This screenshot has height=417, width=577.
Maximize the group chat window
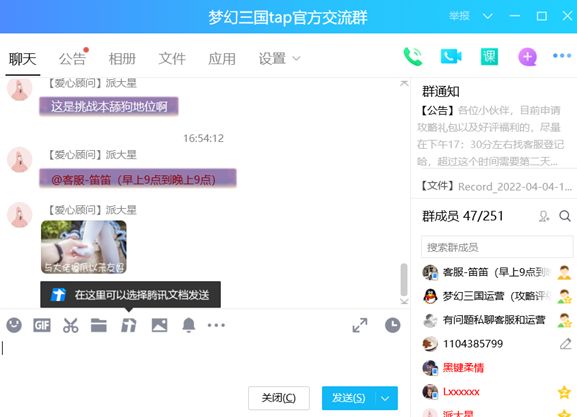(541, 16)
